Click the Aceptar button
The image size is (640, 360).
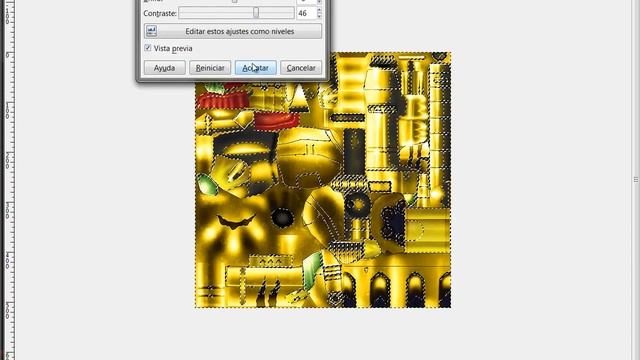pyautogui.click(x=256, y=68)
